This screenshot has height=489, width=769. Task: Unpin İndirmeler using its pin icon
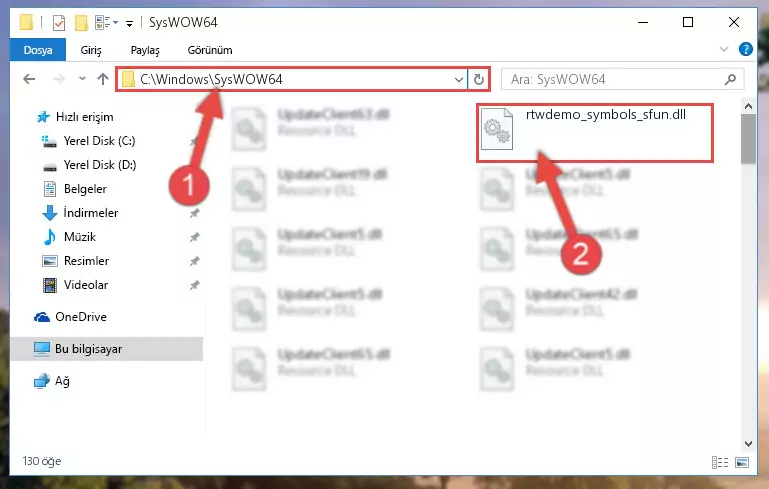[x=195, y=213]
